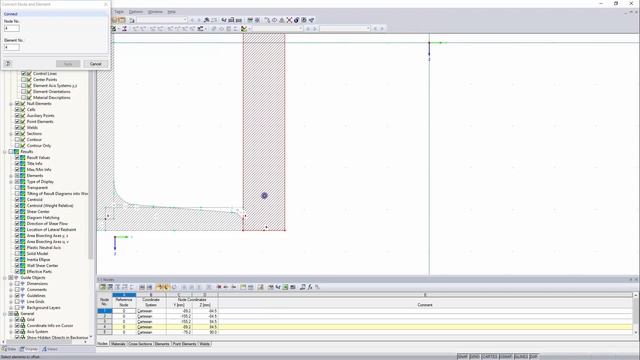Click the GRID status bar toggle

[474, 357]
